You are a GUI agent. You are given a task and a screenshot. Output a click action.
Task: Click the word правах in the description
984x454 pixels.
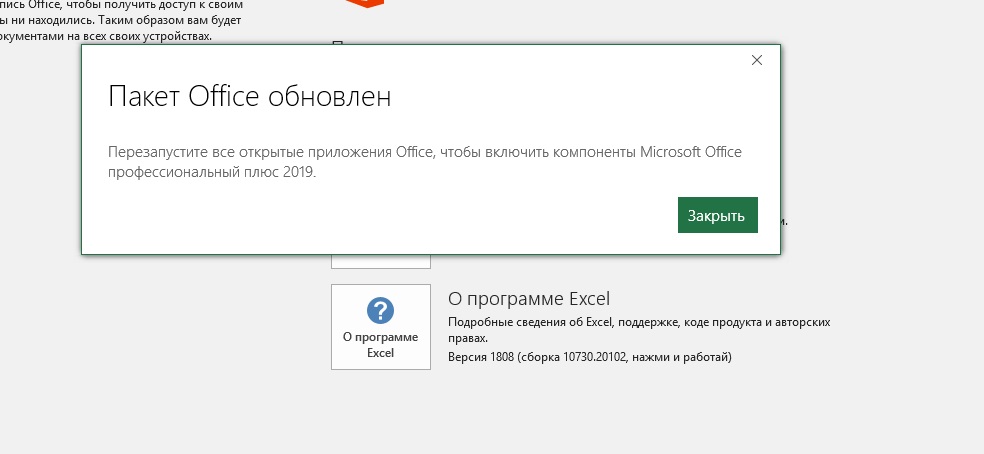pyautogui.click(x=467, y=338)
